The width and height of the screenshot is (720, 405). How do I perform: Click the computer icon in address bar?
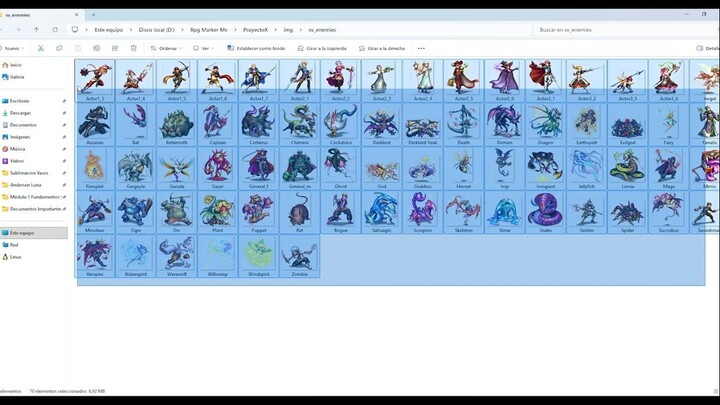point(75,30)
